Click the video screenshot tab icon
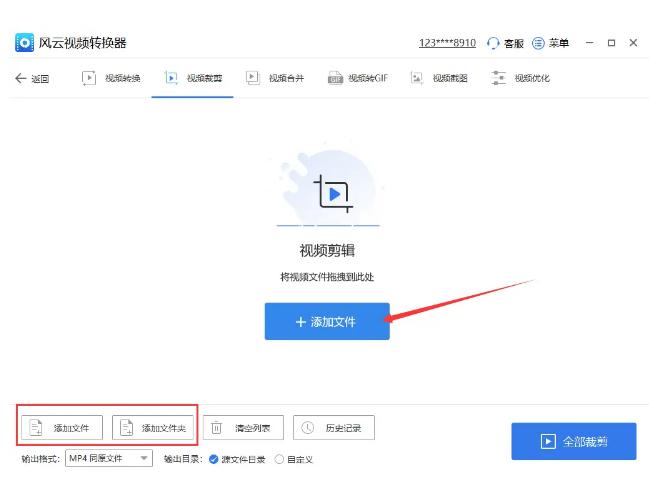The width and height of the screenshot is (661, 496). [x=416, y=78]
